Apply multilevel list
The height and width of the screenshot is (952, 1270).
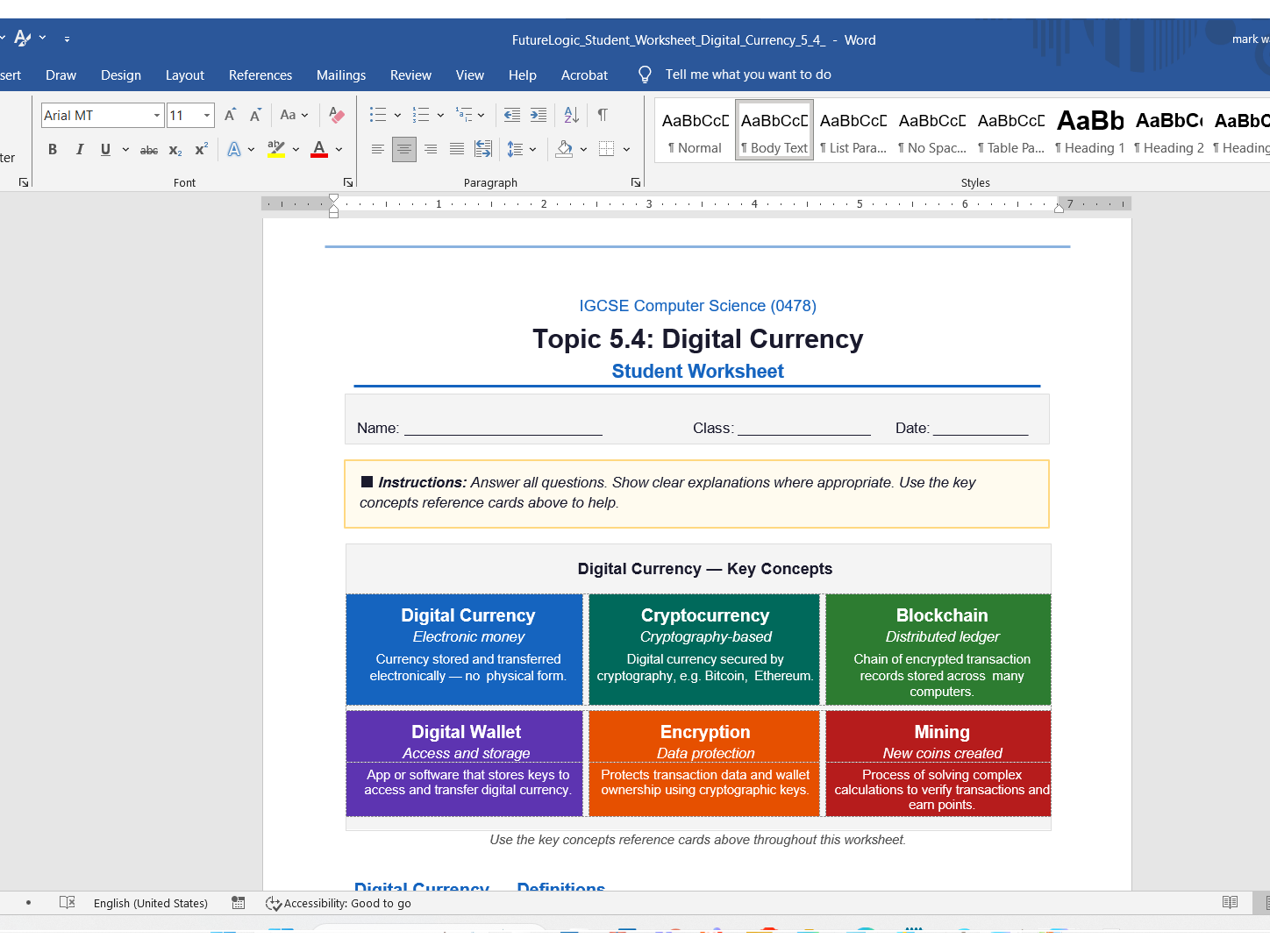464,115
